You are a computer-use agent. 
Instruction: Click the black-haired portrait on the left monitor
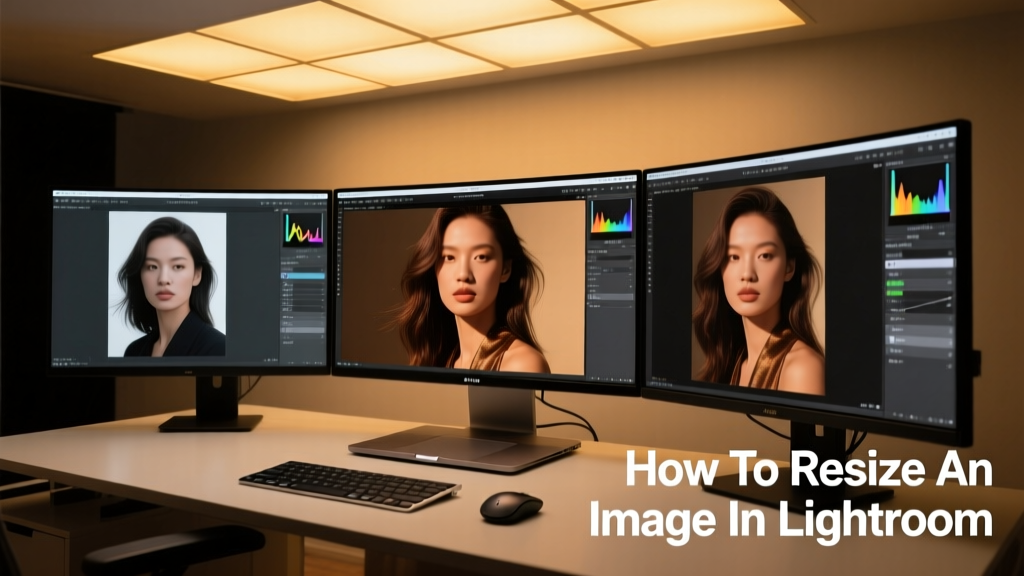[167, 284]
